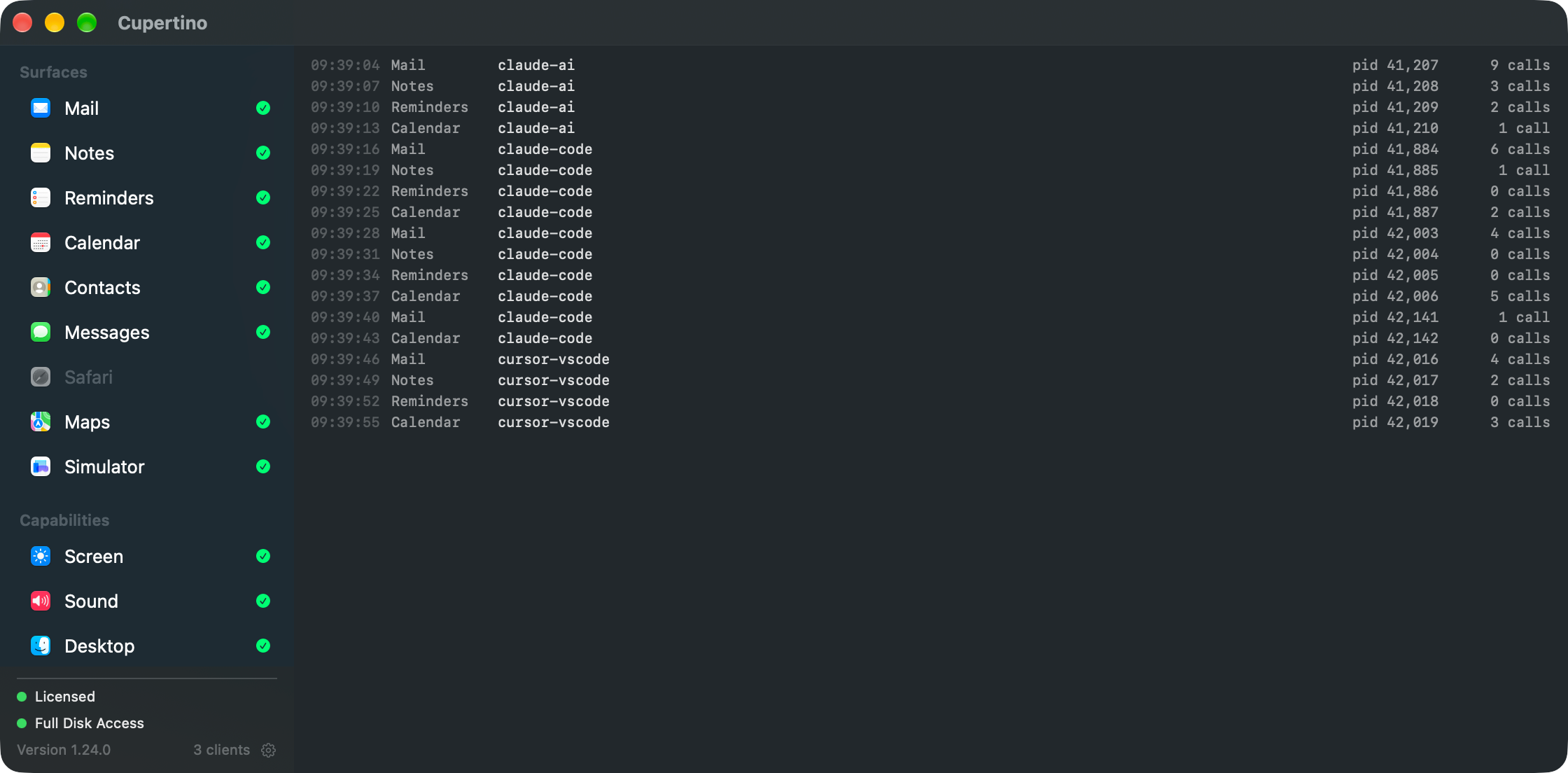Select the disabled Safari label
1568x773 pixels.
(88, 377)
